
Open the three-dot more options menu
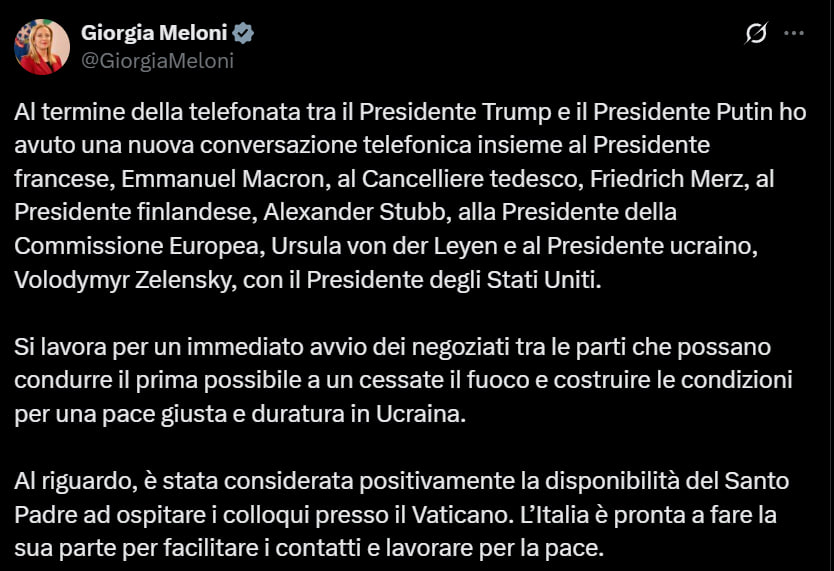794,33
